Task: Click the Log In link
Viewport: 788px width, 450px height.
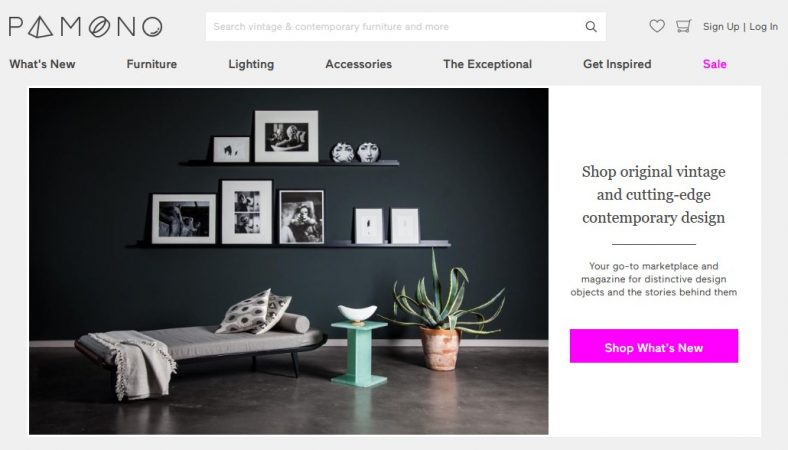Action: coord(763,27)
